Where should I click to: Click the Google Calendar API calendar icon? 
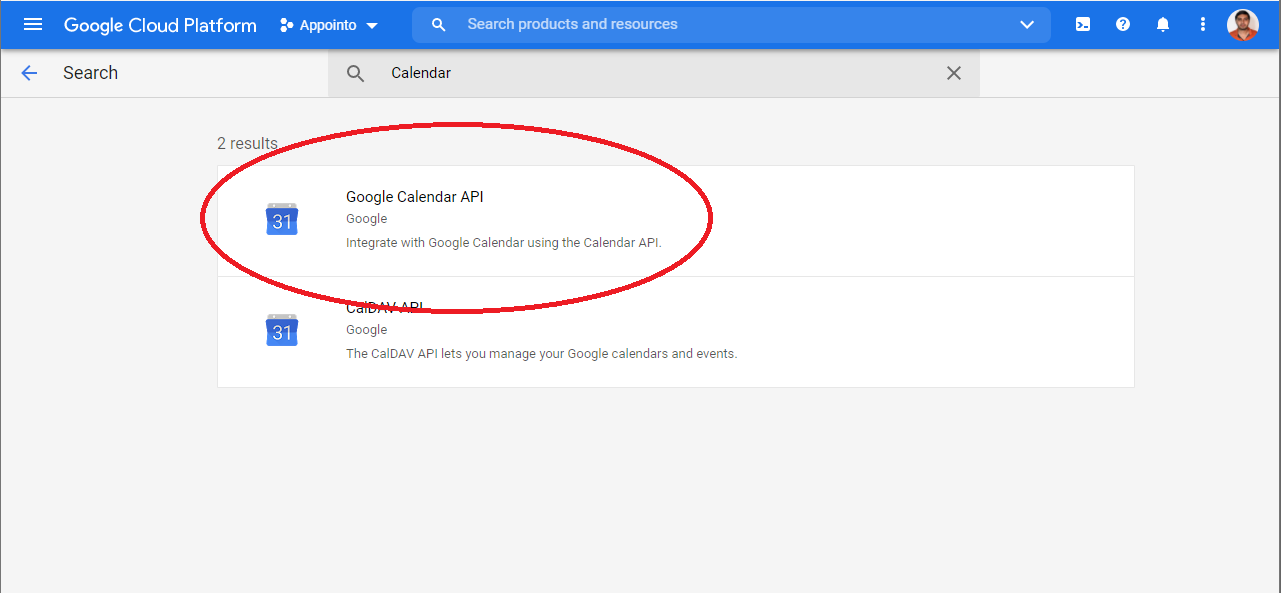click(282, 219)
